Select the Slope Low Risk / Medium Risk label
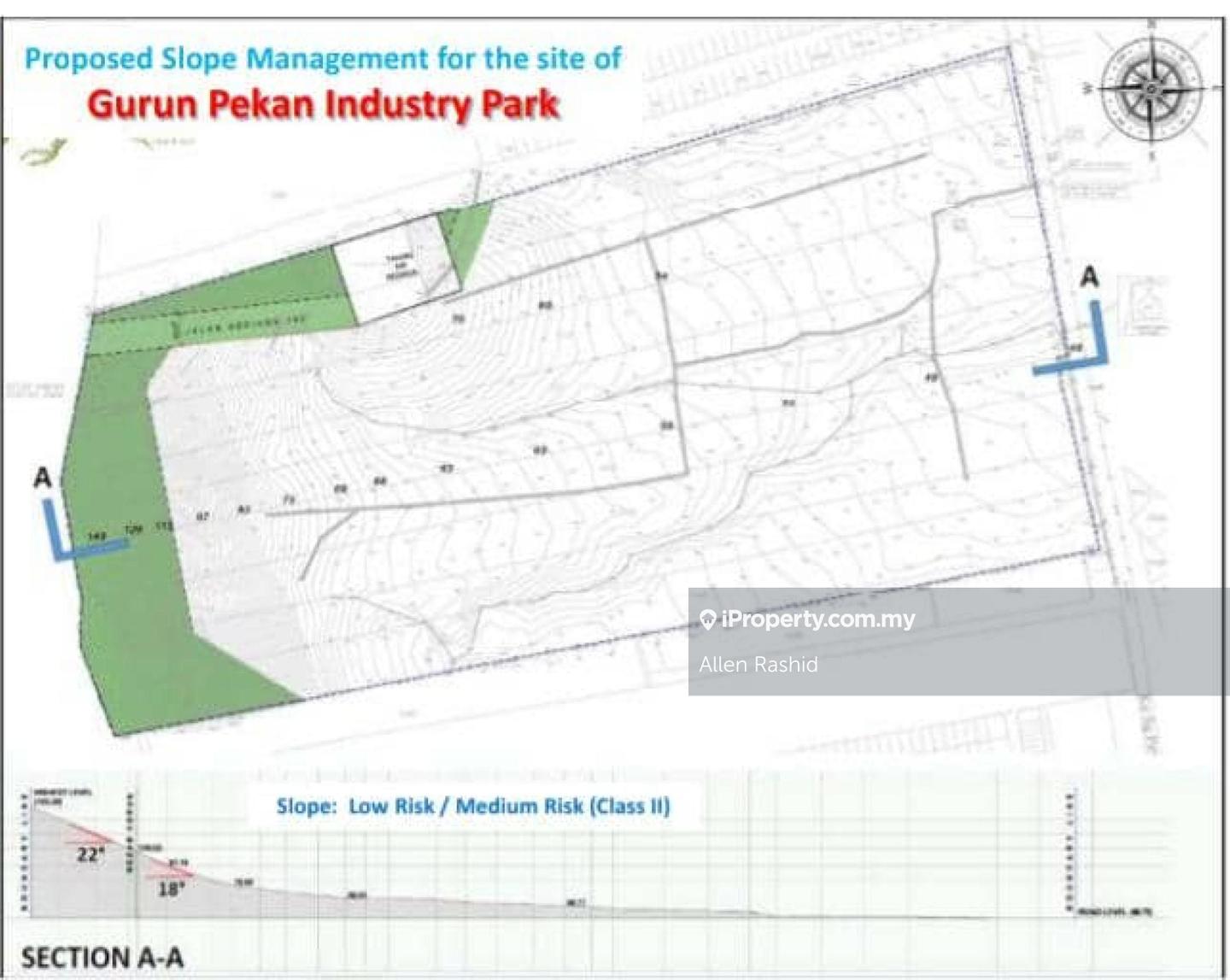Image resolution: width=1230 pixels, height=980 pixels. click(473, 807)
